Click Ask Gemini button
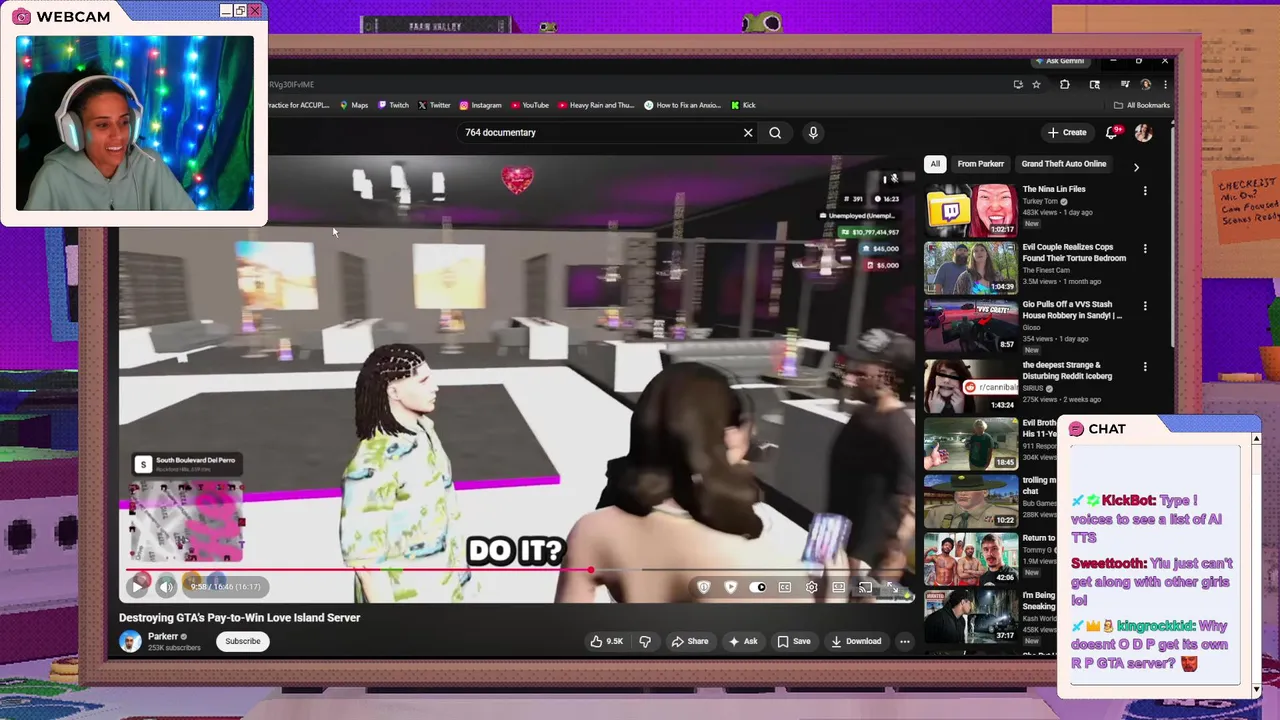 [1060, 61]
